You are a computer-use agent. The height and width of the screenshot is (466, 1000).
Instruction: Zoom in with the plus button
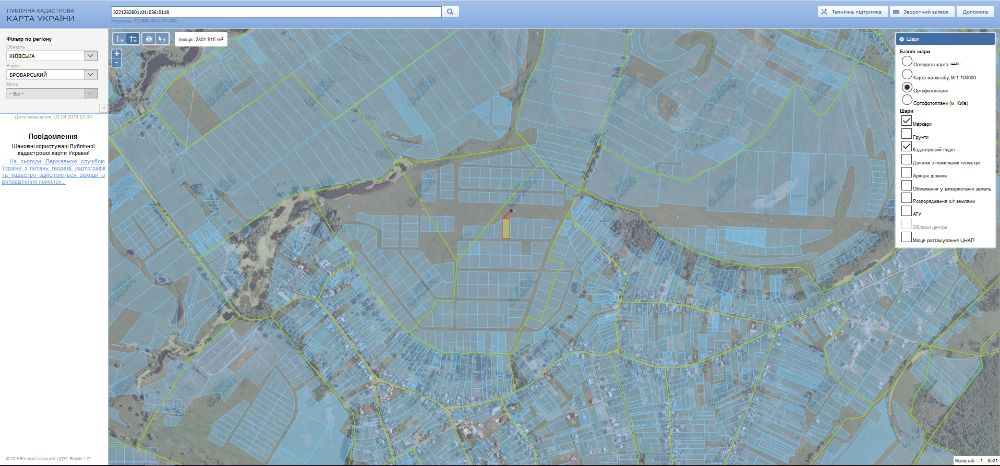point(117,54)
